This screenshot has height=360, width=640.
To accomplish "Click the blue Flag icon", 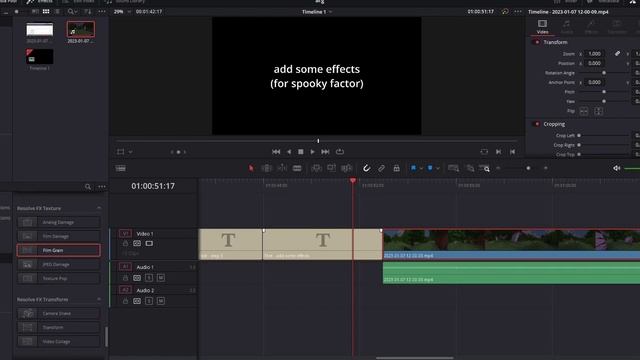I will click(413, 168).
